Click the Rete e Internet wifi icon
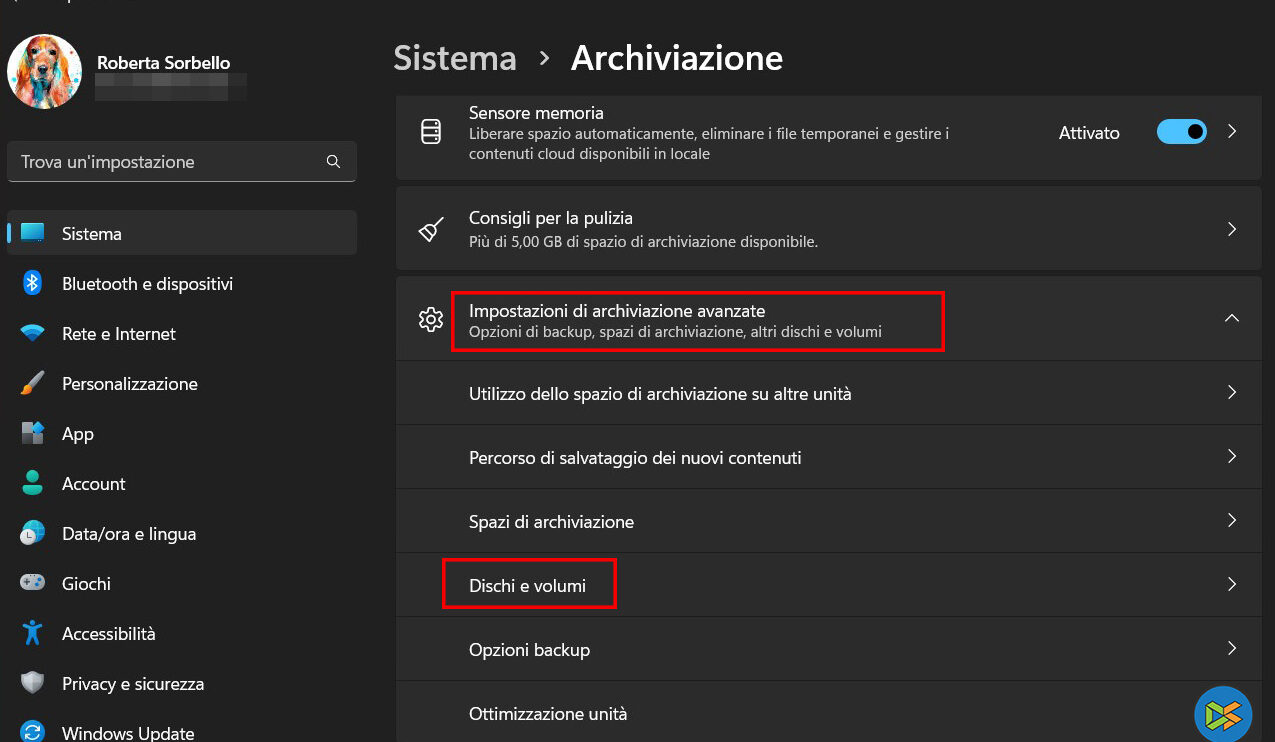This screenshot has height=742, width=1275. pos(32,334)
